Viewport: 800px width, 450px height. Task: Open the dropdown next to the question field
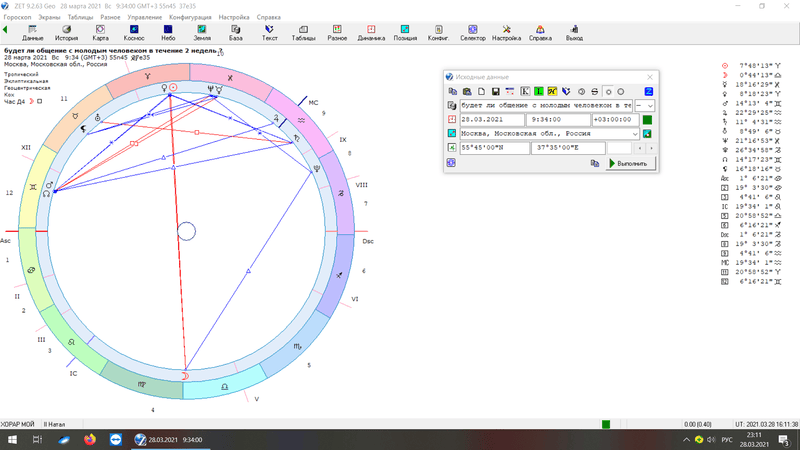coord(649,105)
